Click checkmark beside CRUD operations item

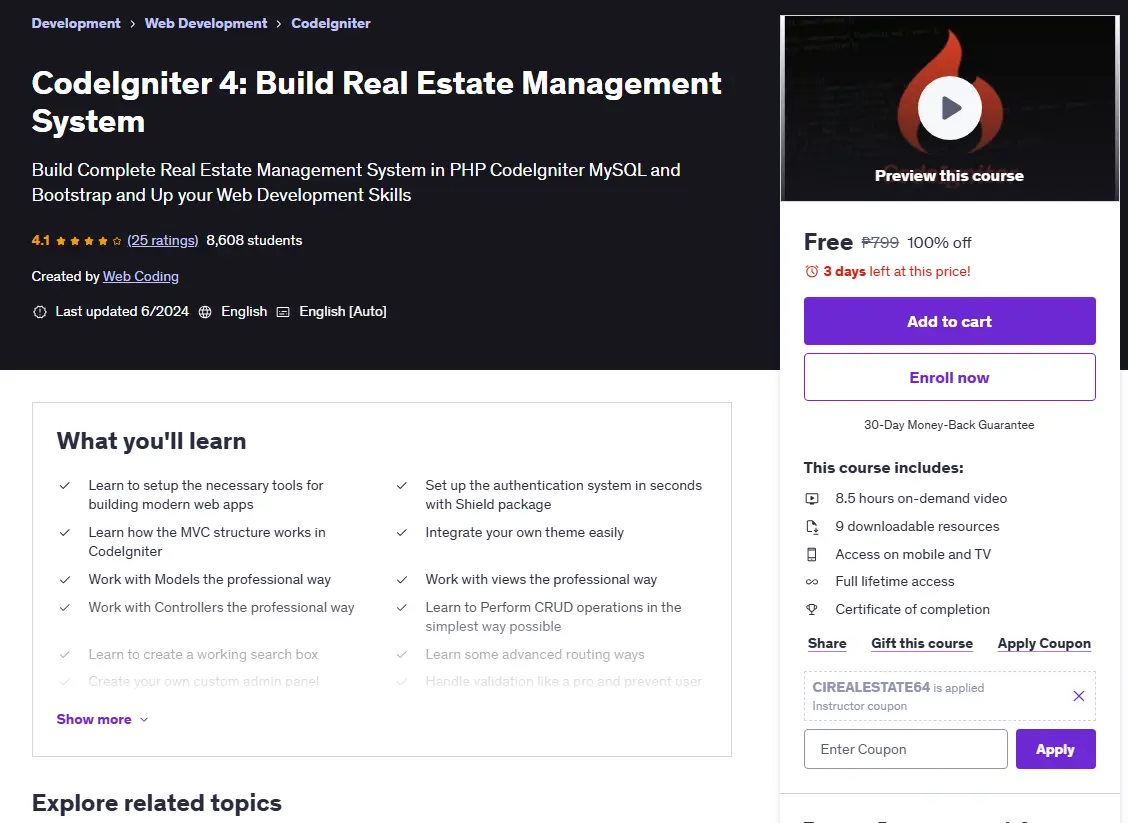401,607
